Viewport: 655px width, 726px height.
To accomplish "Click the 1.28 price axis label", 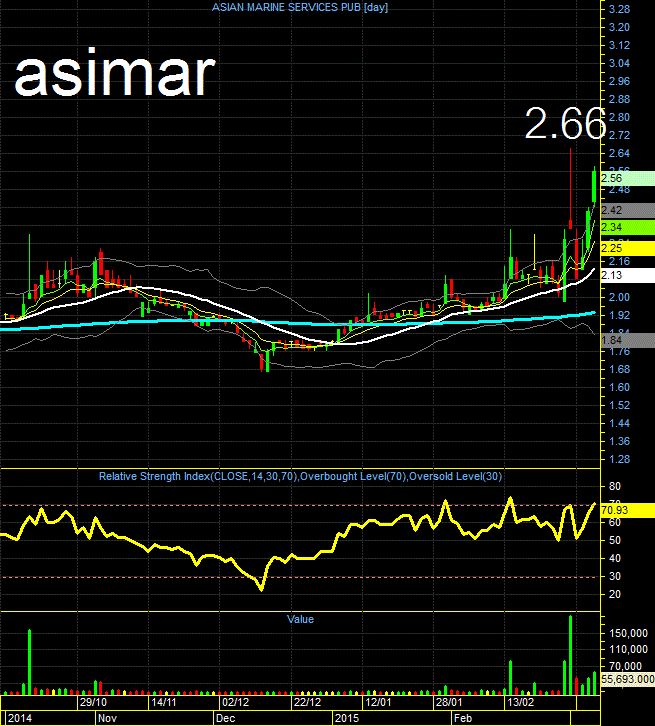I will pyautogui.click(x=619, y=459).
